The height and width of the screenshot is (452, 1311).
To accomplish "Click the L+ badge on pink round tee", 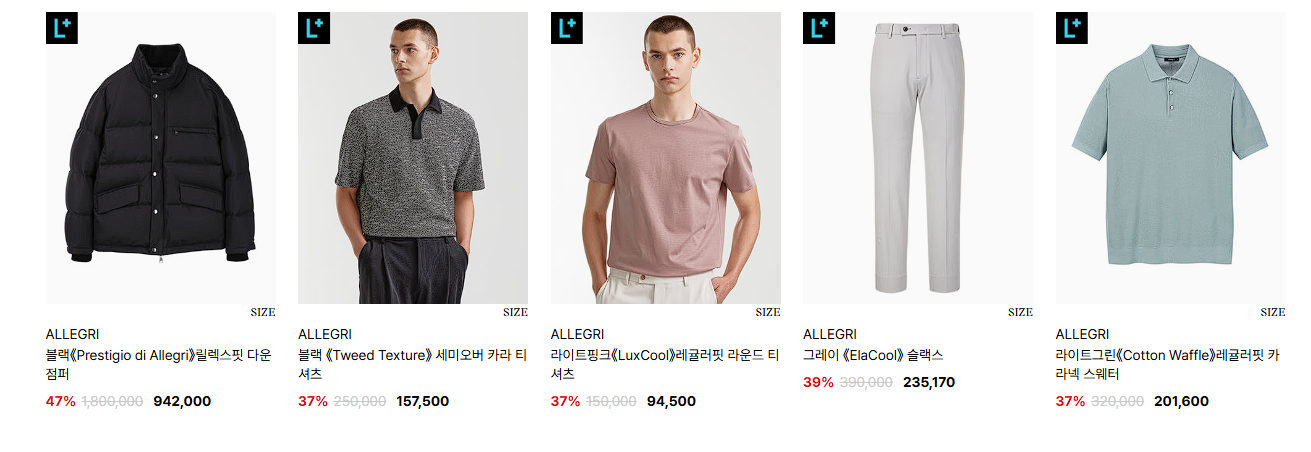I will point(566,28).
